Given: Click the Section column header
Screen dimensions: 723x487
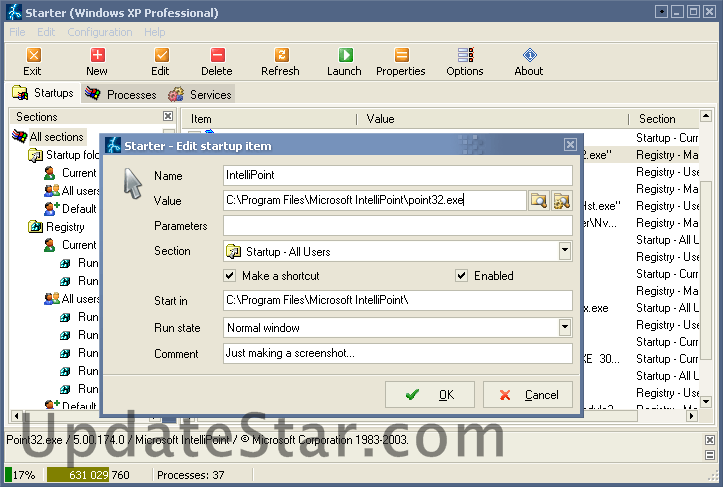Looking at the screenshot, I should click(x=664, y=119).
